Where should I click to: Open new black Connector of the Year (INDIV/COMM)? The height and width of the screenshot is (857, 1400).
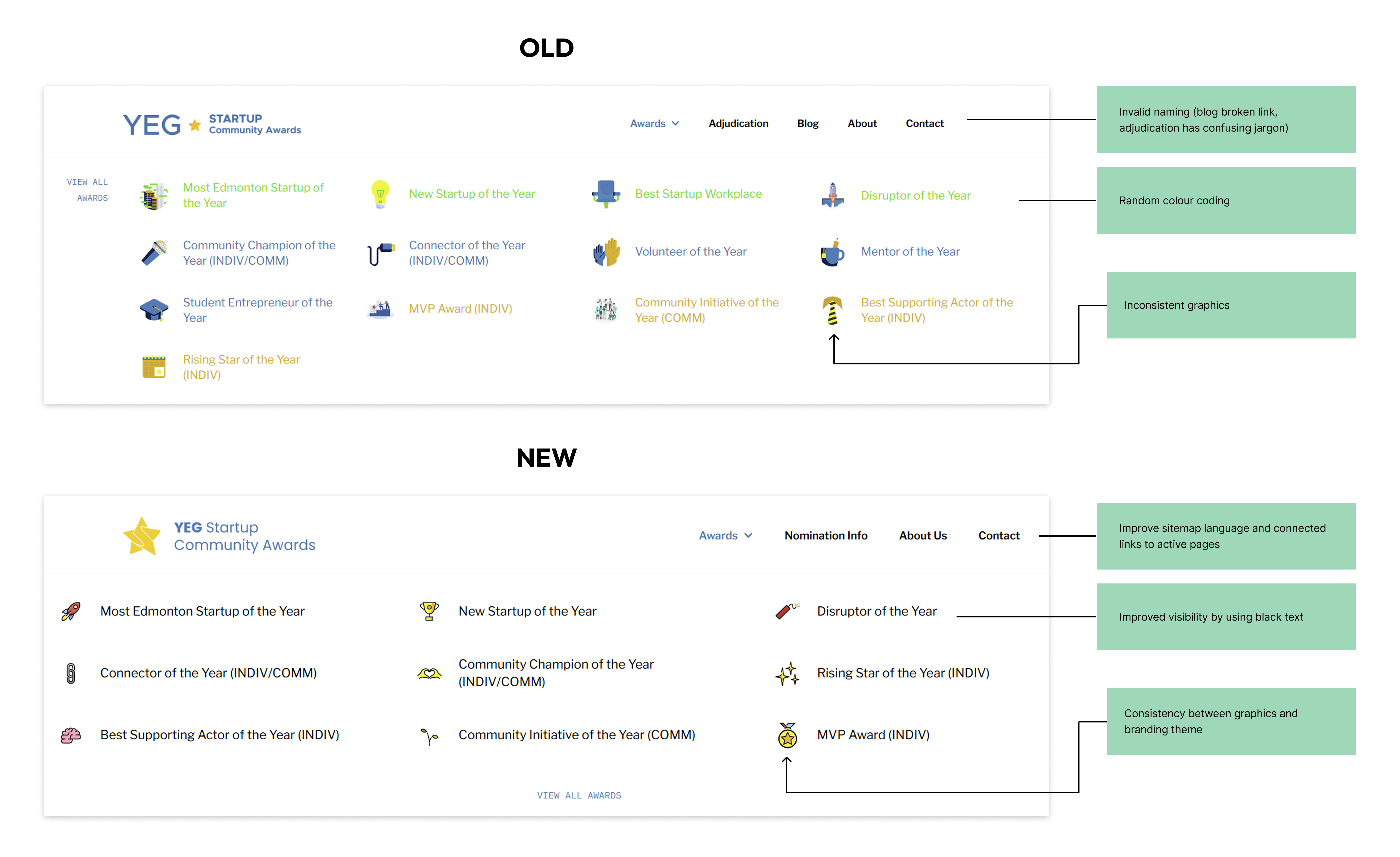click(209, 673)
